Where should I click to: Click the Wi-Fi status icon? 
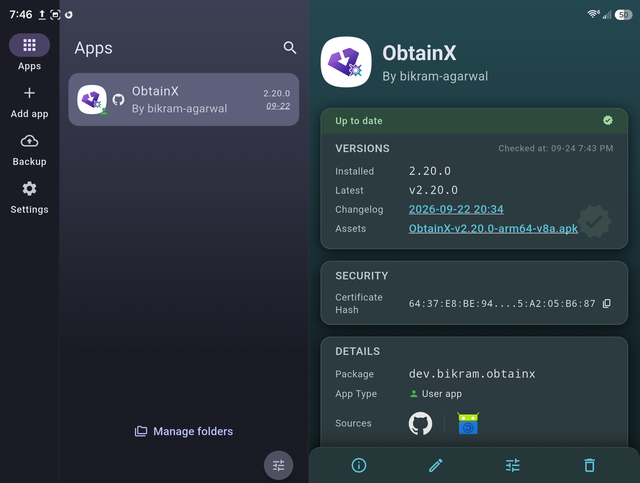593,14
